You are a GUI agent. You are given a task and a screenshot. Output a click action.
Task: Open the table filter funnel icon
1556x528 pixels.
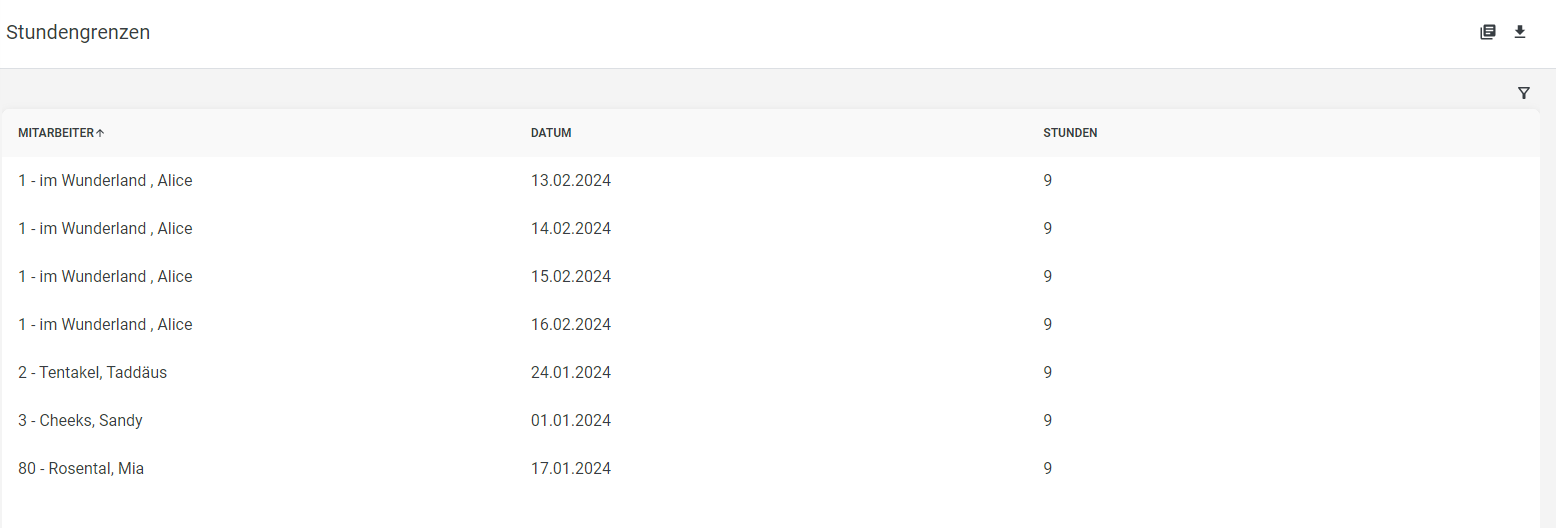(1524, 93)
